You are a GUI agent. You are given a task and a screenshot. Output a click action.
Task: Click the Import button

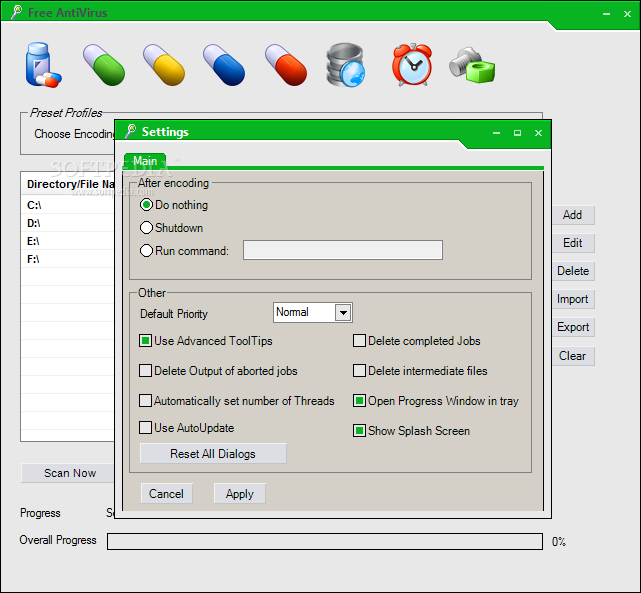tap(573, 299)
